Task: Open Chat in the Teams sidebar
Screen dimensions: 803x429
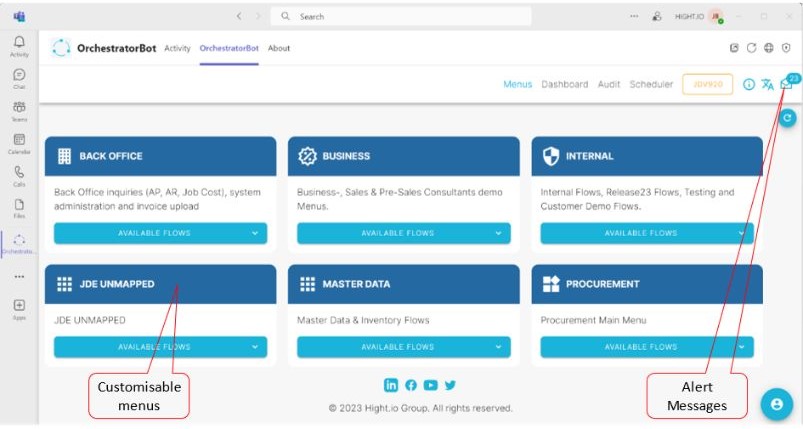Action: (x=19, y=78)
